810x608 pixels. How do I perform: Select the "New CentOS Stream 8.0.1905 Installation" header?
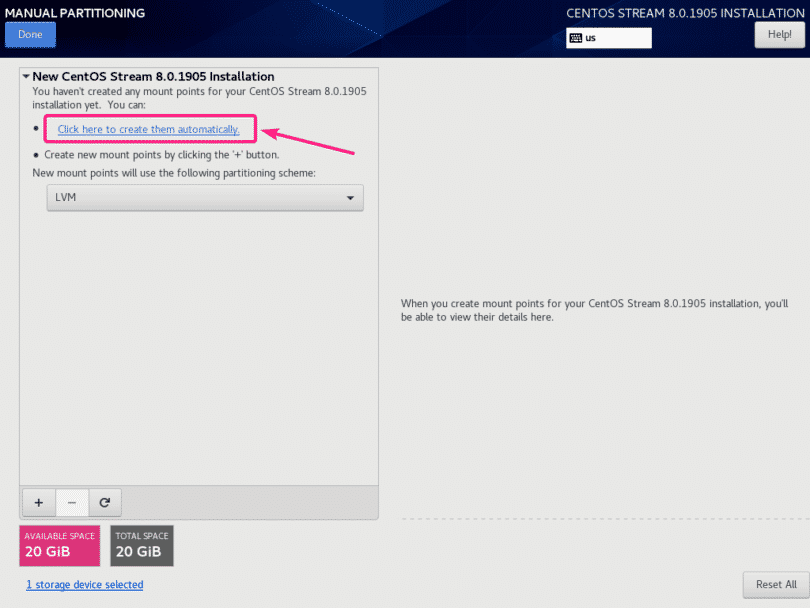point(150,76)
